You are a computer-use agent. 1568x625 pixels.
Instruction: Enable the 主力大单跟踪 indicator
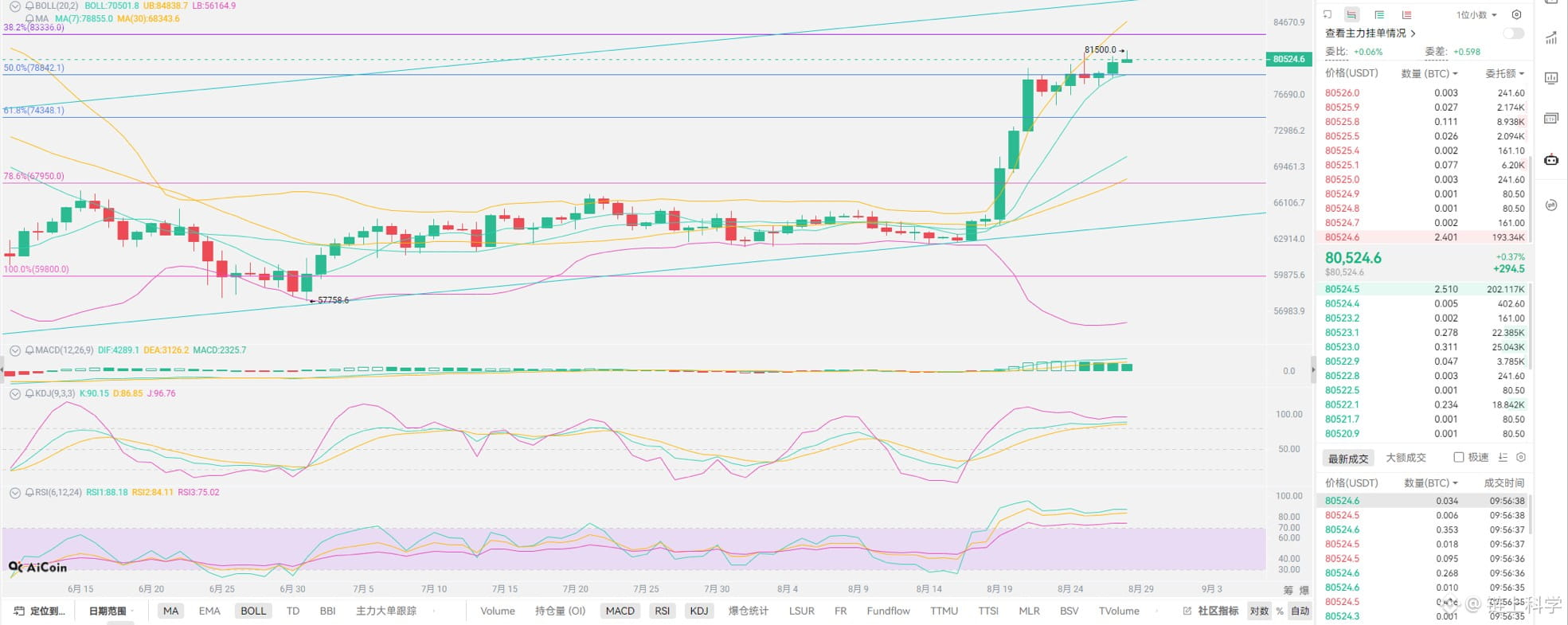click(386, 611)
